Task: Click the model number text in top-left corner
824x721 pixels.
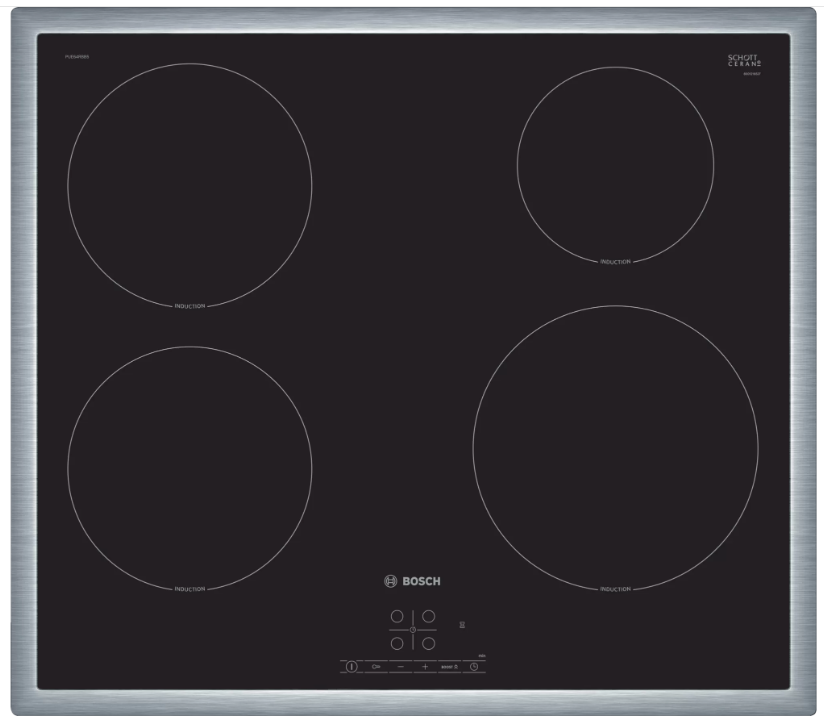Action: 79,53
